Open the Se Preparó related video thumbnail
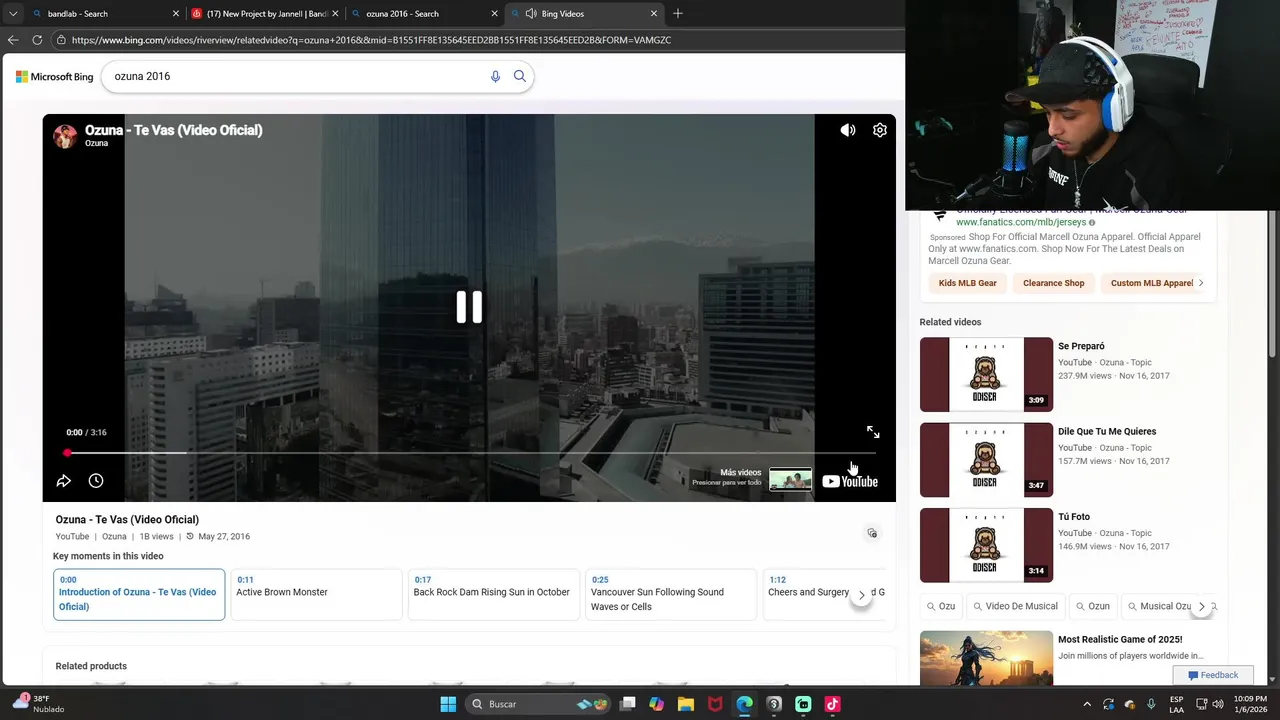1280x720 pixels. coord(986,374)
